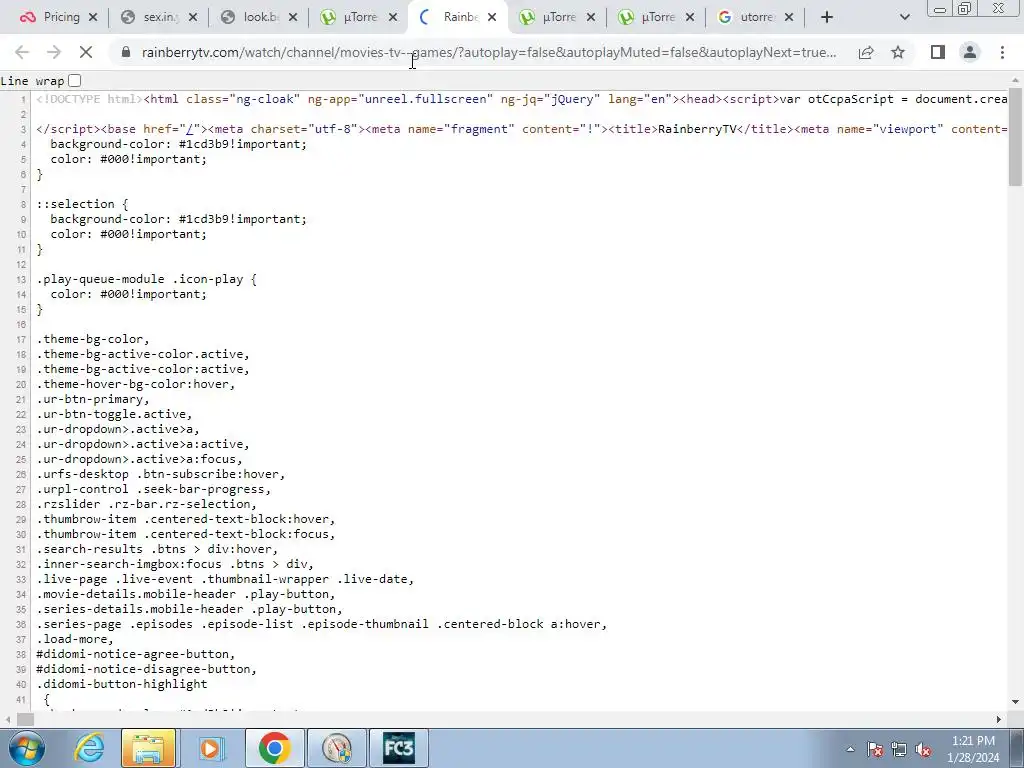This screenshot has height=768, width=1024.
Task: Close the Pricing tab
Action: [93, 18]
